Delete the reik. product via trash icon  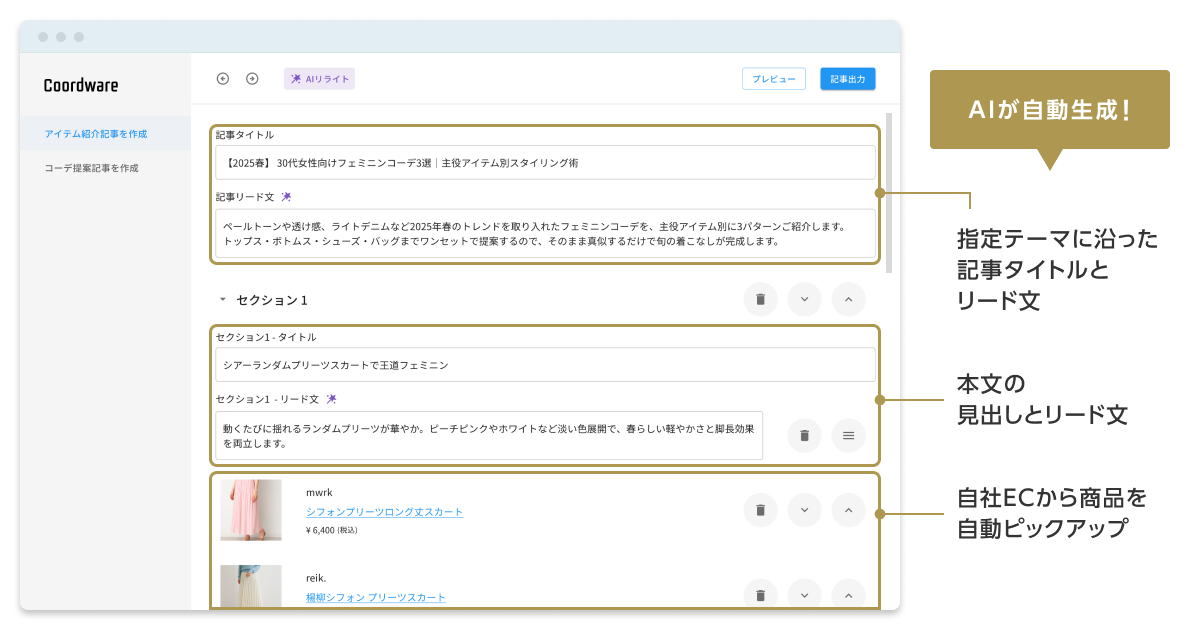click(x=760, y=595)
